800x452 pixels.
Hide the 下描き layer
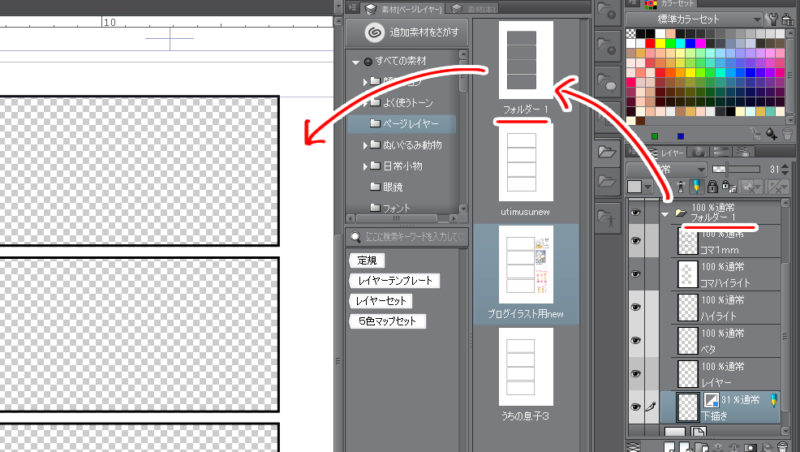coord(635,407)
